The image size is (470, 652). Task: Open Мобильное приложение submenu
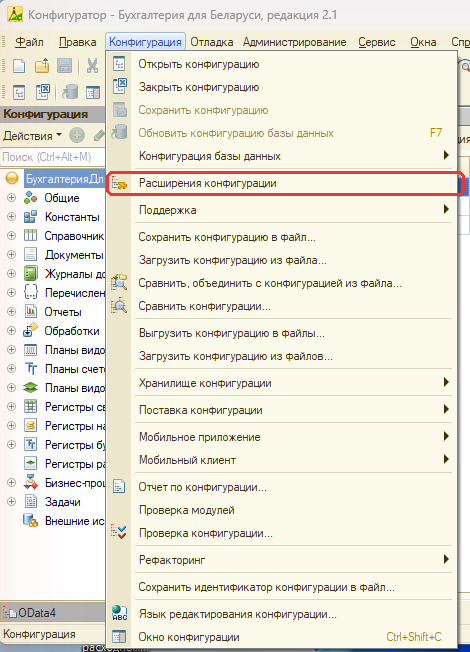[282, 437]
